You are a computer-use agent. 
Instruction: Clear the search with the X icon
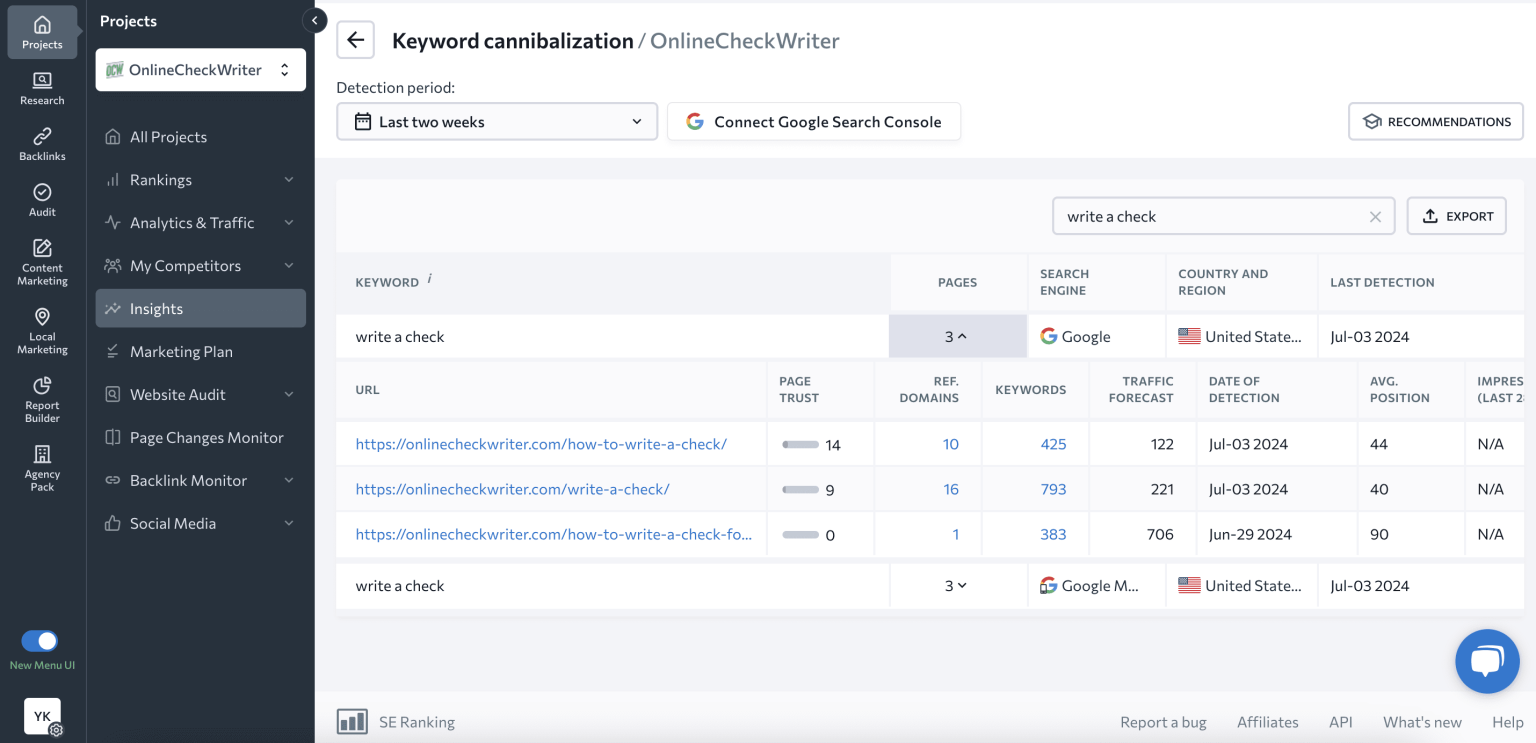click(1375, 216)
